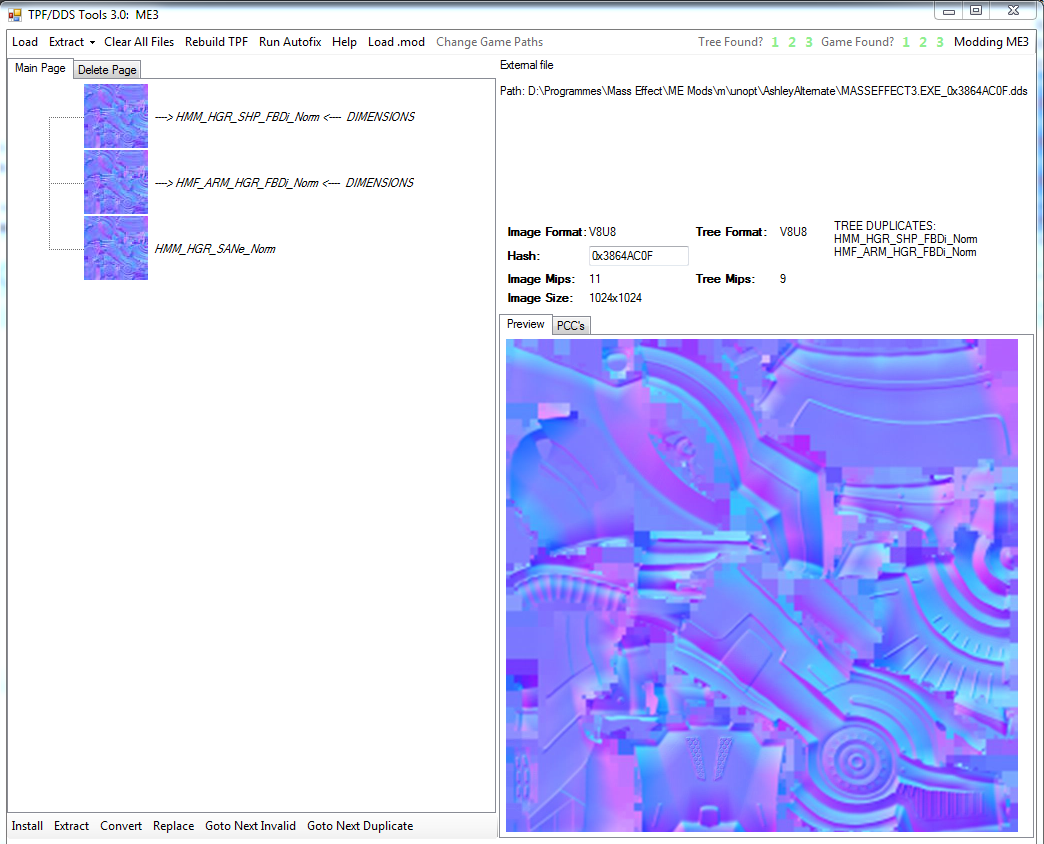Open the Help menu
1044x844 pixels.
pyautogui.click(x=344, y=42)
